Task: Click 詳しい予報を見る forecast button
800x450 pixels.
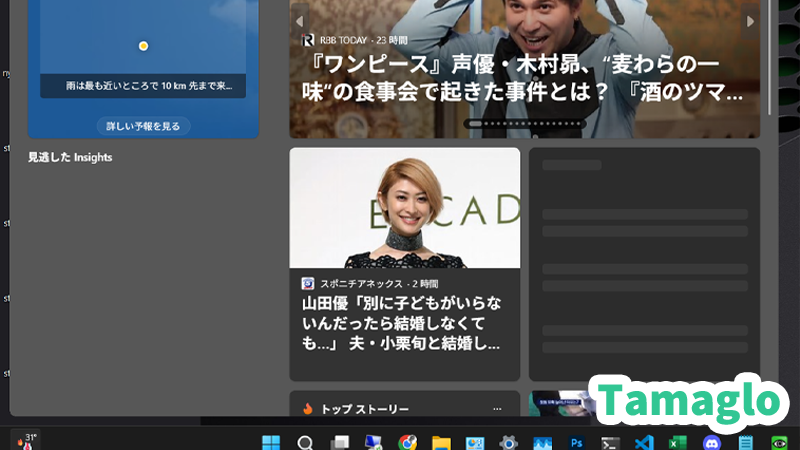Action: pyautogui.click(x=143, y=126)
